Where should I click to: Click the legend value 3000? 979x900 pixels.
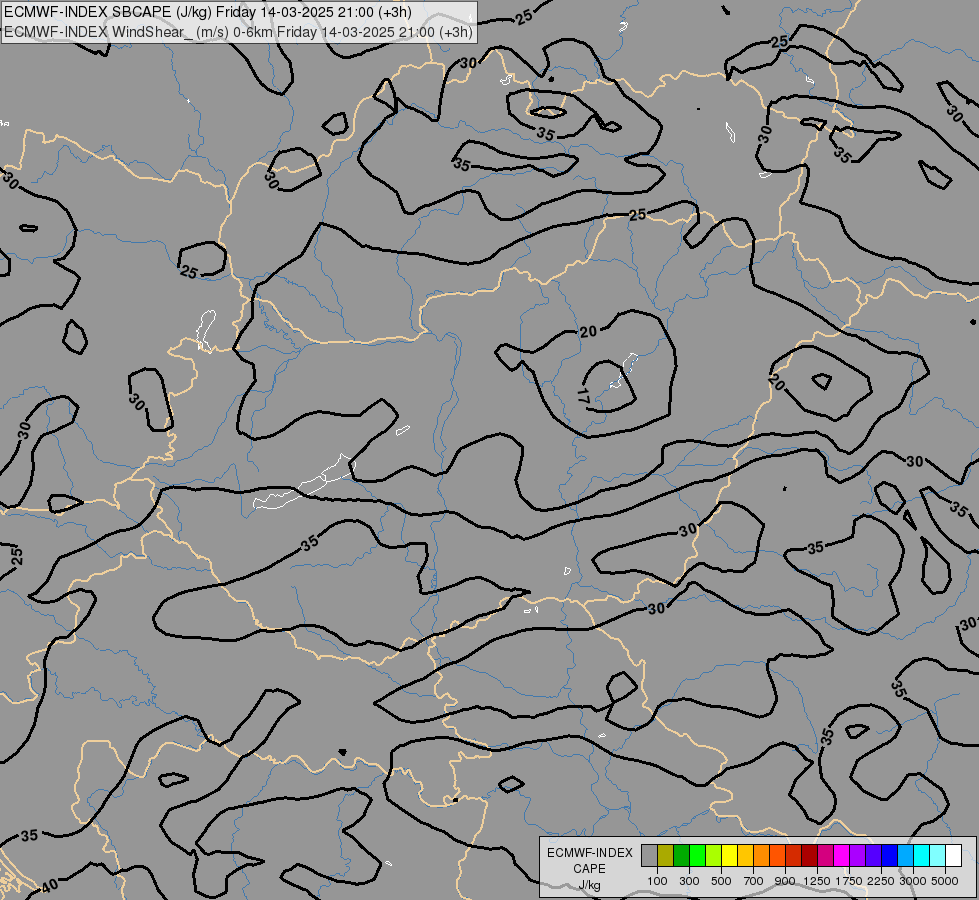913,881
